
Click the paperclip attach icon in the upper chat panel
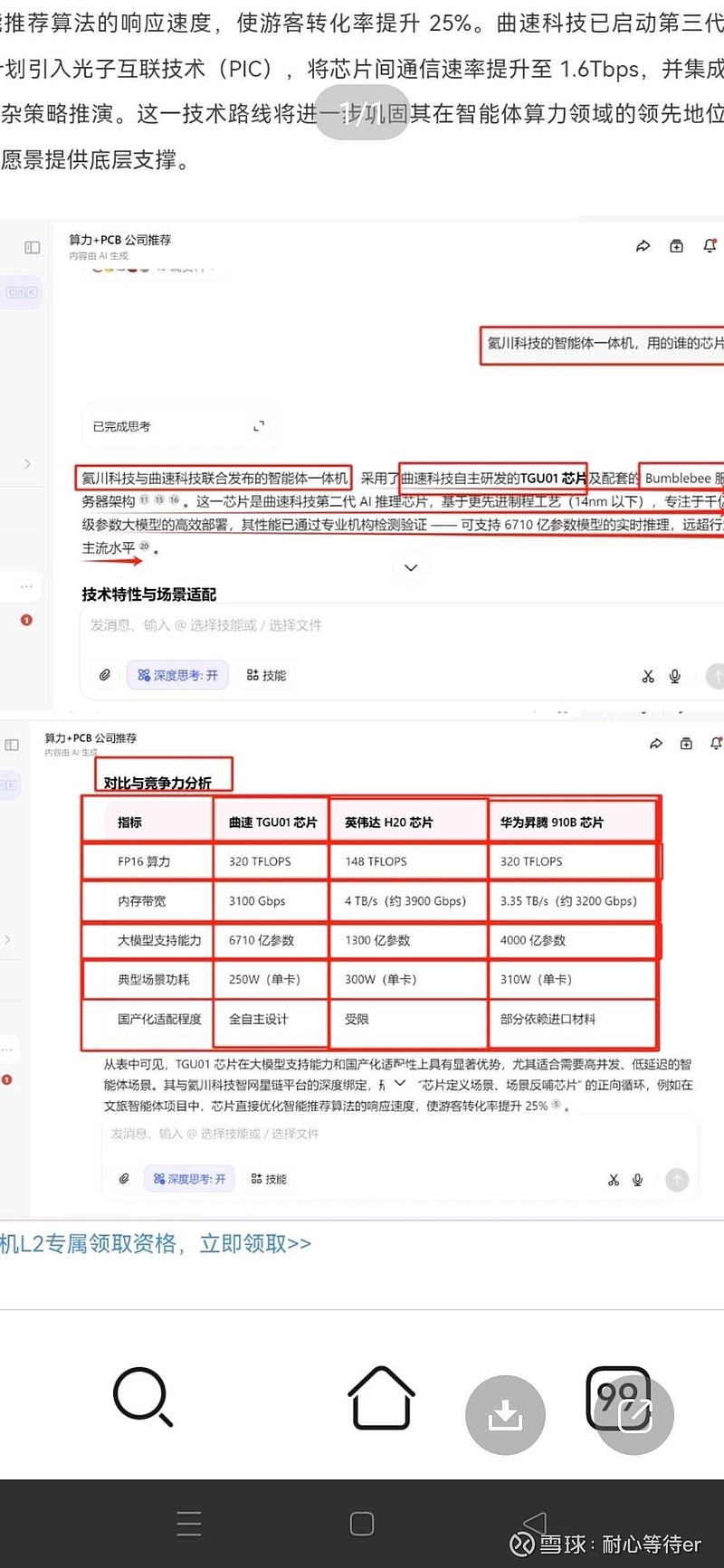[105, 675]
